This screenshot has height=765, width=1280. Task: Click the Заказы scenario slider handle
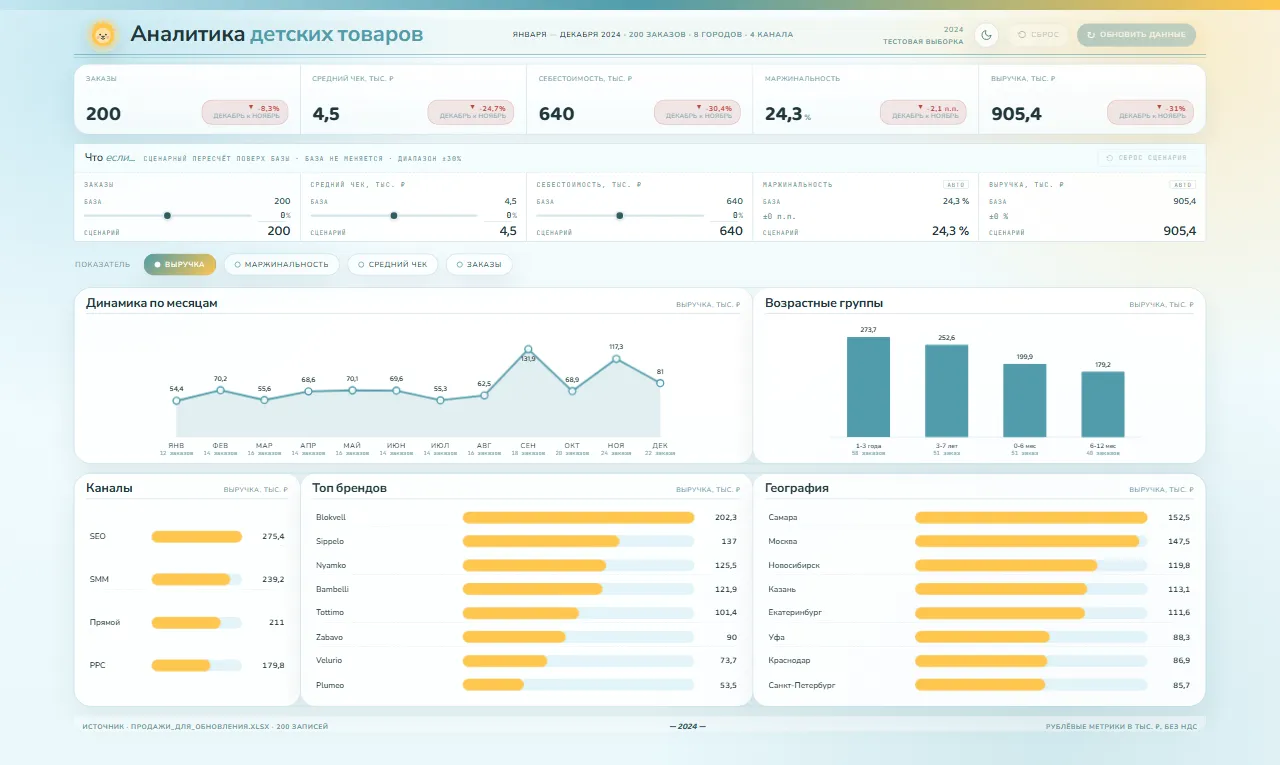(167, 215)
